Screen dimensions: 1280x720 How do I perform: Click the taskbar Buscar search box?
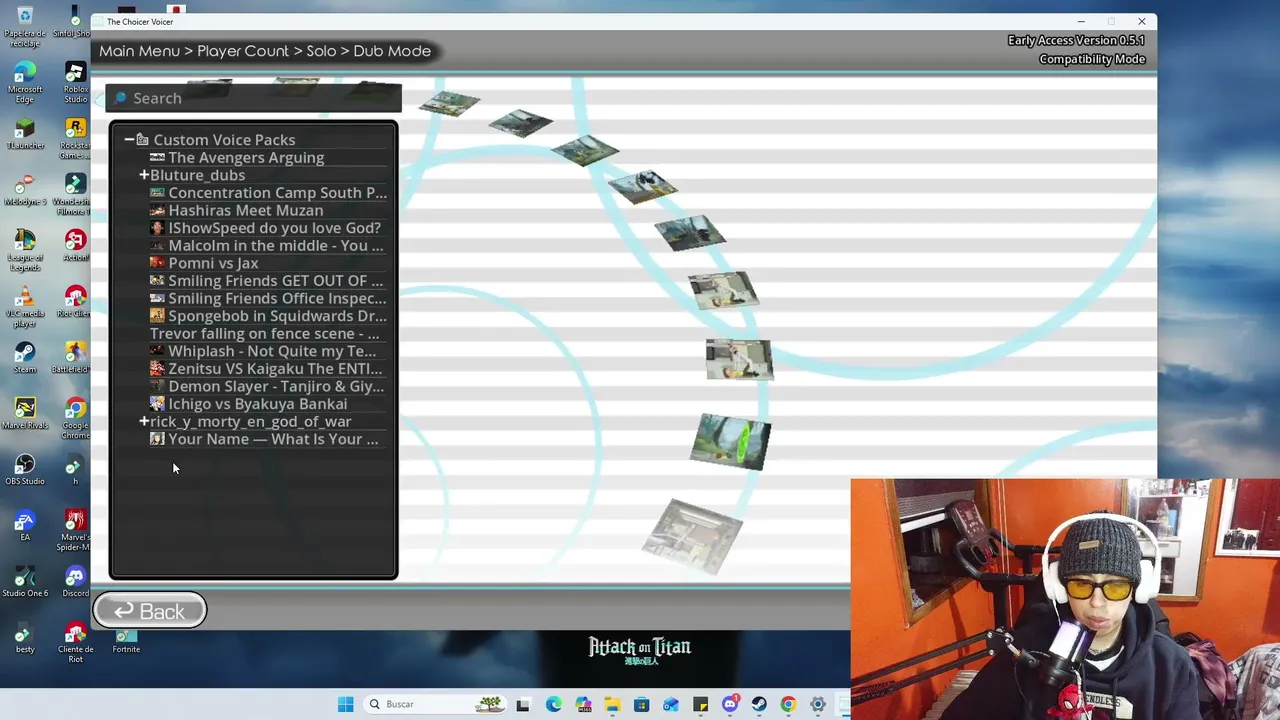[x=435, y=704]
